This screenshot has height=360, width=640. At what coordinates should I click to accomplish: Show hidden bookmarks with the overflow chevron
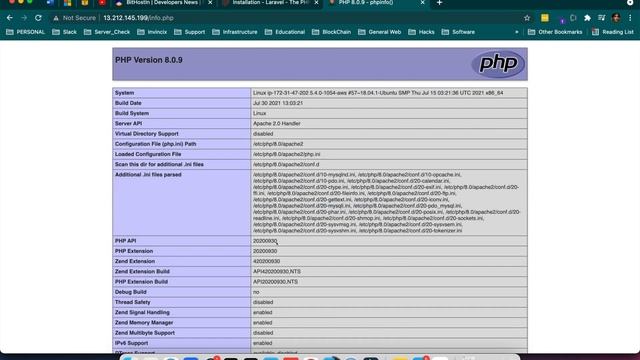(x=517, y=32)
